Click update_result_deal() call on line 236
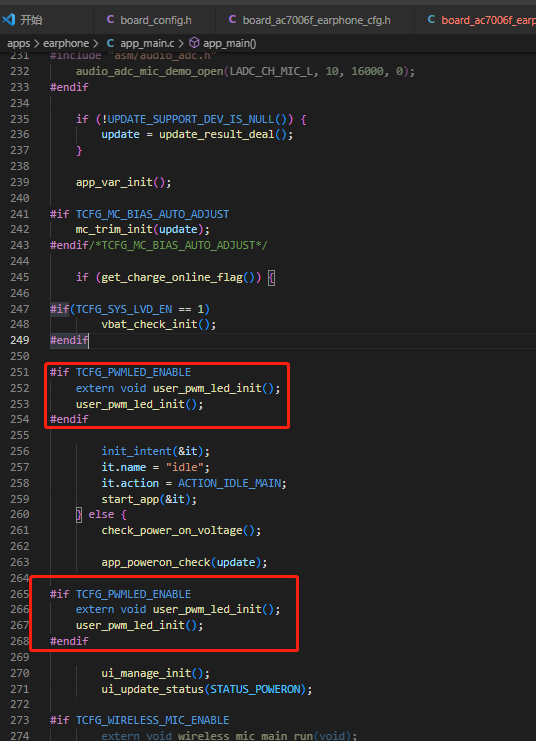Screen dimensions: 536x741 coord(223,135)
